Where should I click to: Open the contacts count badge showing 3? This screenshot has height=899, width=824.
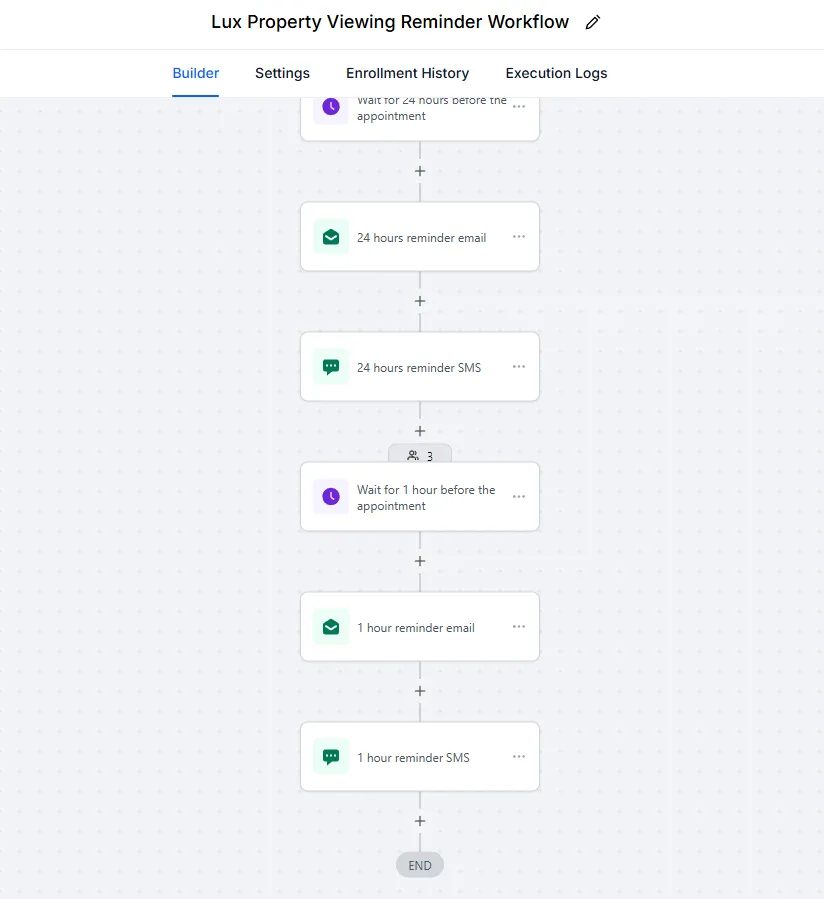pyautogui.click(x=420, y=455)
